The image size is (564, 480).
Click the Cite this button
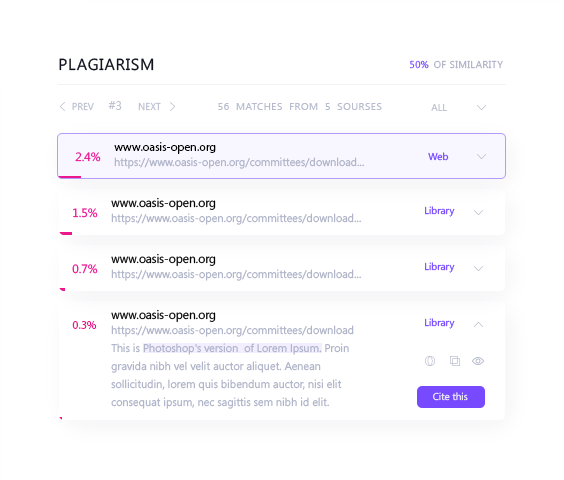pos(451,397)
